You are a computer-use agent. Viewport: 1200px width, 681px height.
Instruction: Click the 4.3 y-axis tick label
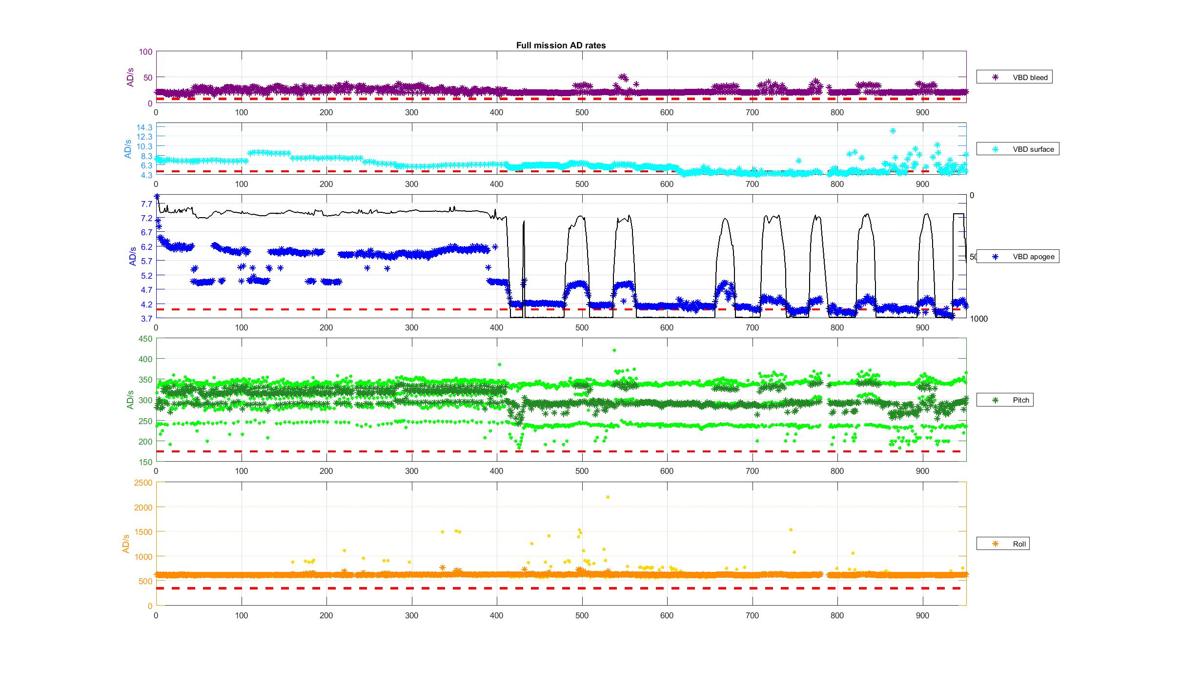145,175
